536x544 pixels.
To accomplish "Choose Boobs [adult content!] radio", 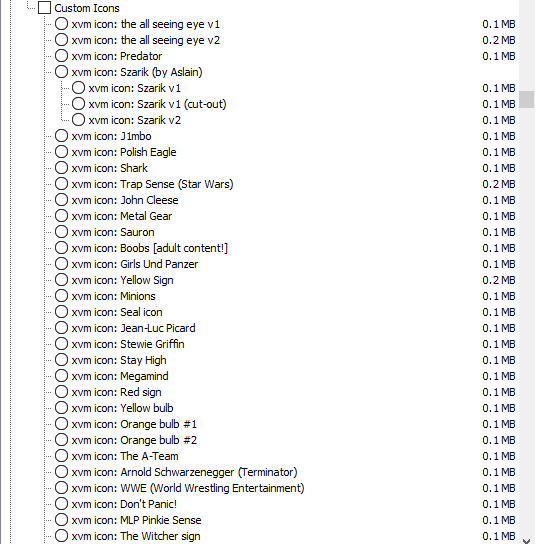I will [61, 248].
